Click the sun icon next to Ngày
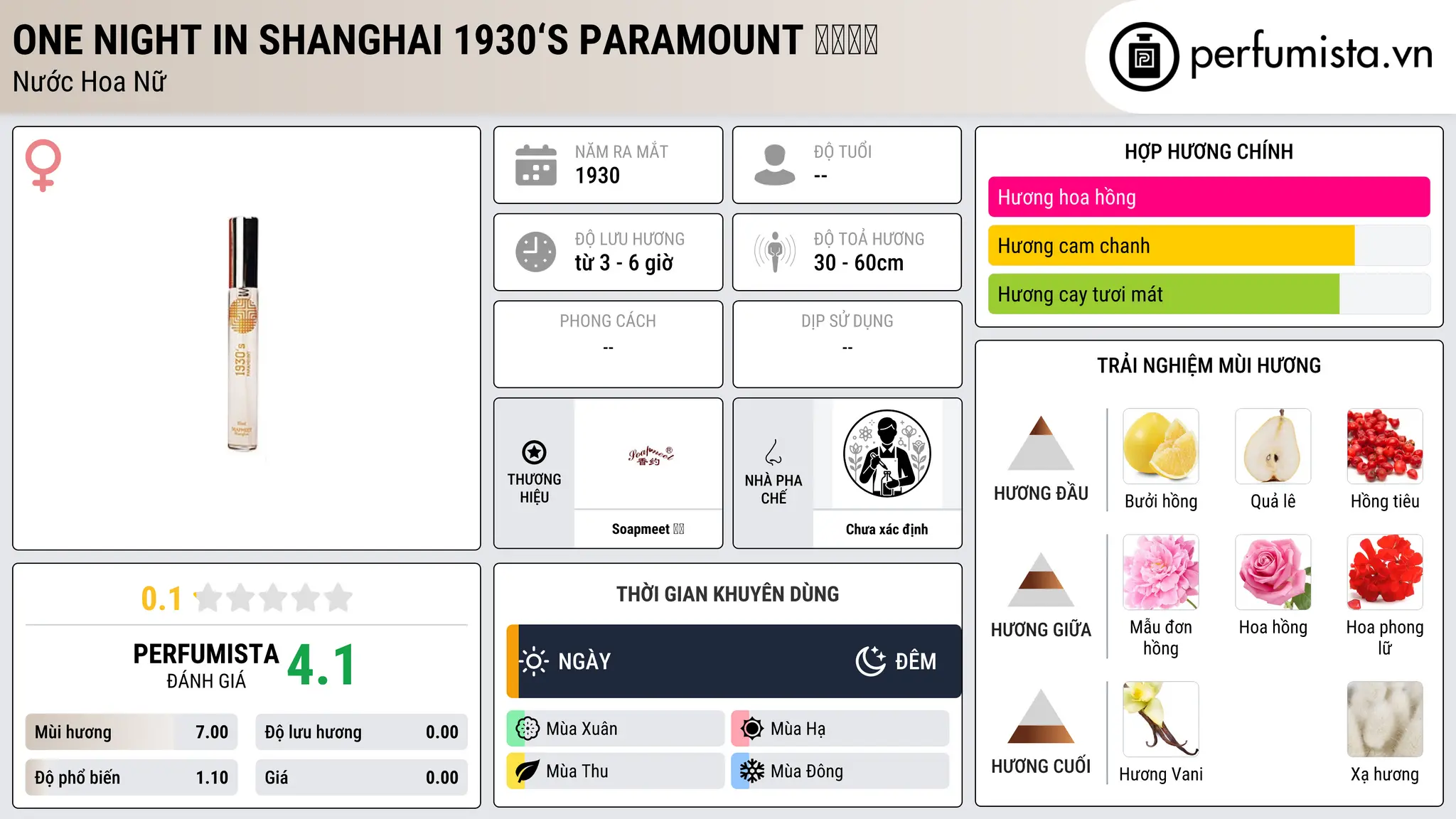Image resolution: width=1456 pixels, height=819 pixels. coord(534,661)
